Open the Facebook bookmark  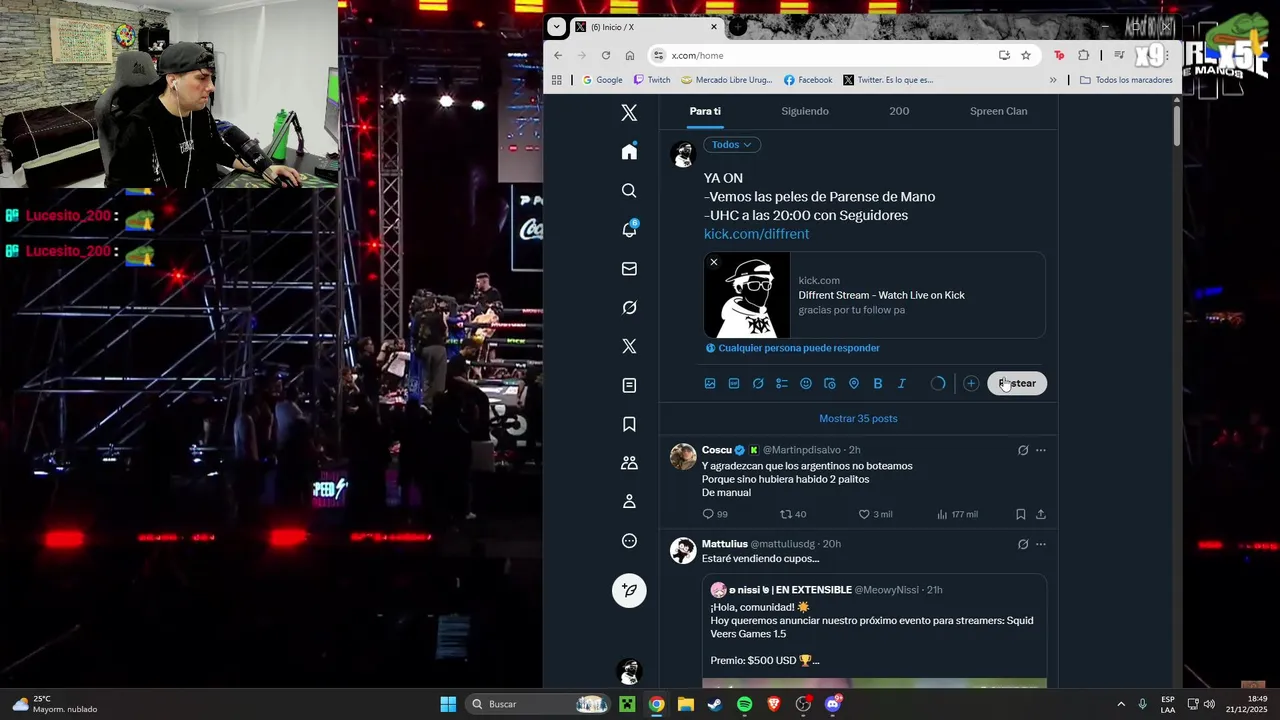808,80
